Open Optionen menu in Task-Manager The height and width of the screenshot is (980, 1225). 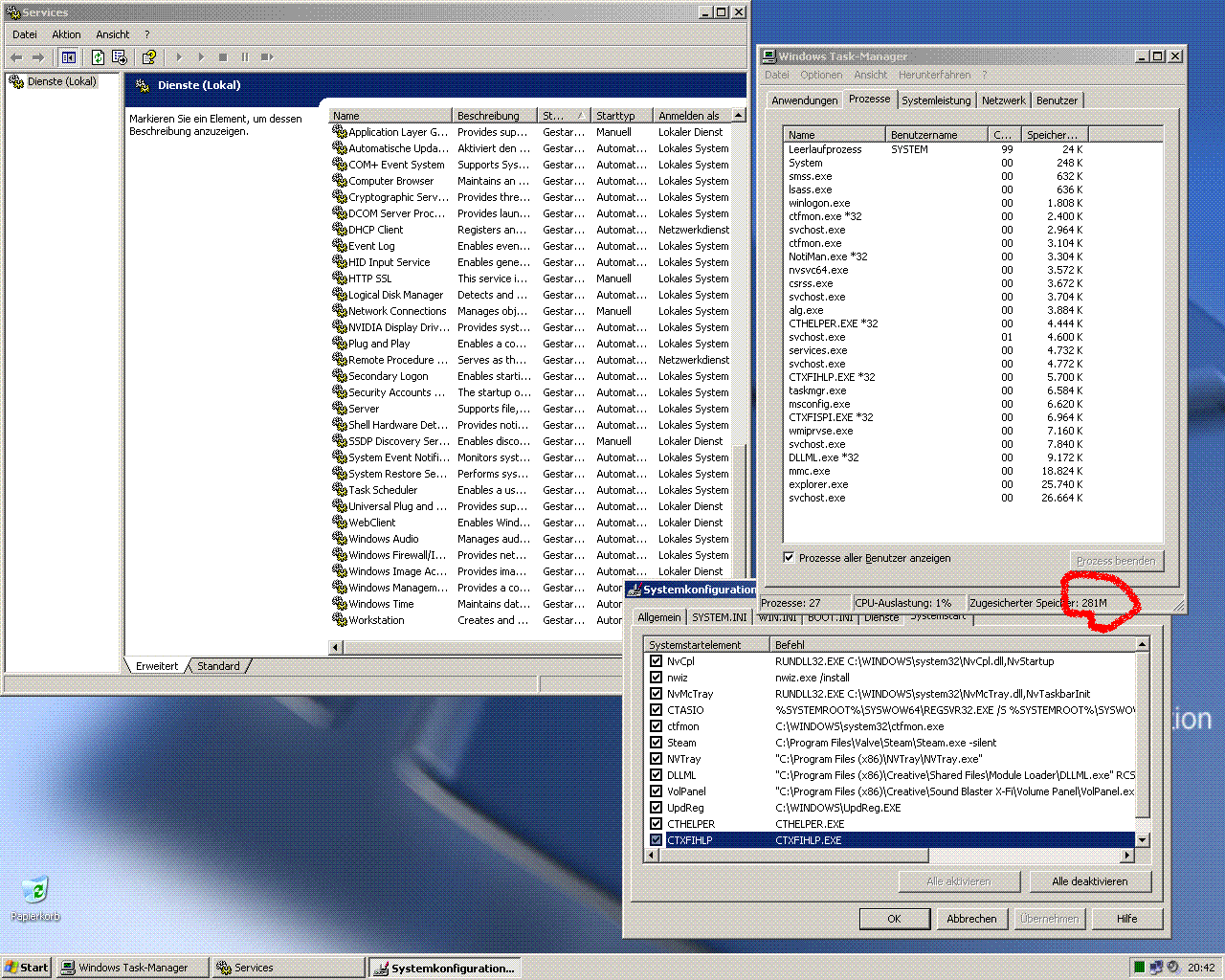click(821, 75)
